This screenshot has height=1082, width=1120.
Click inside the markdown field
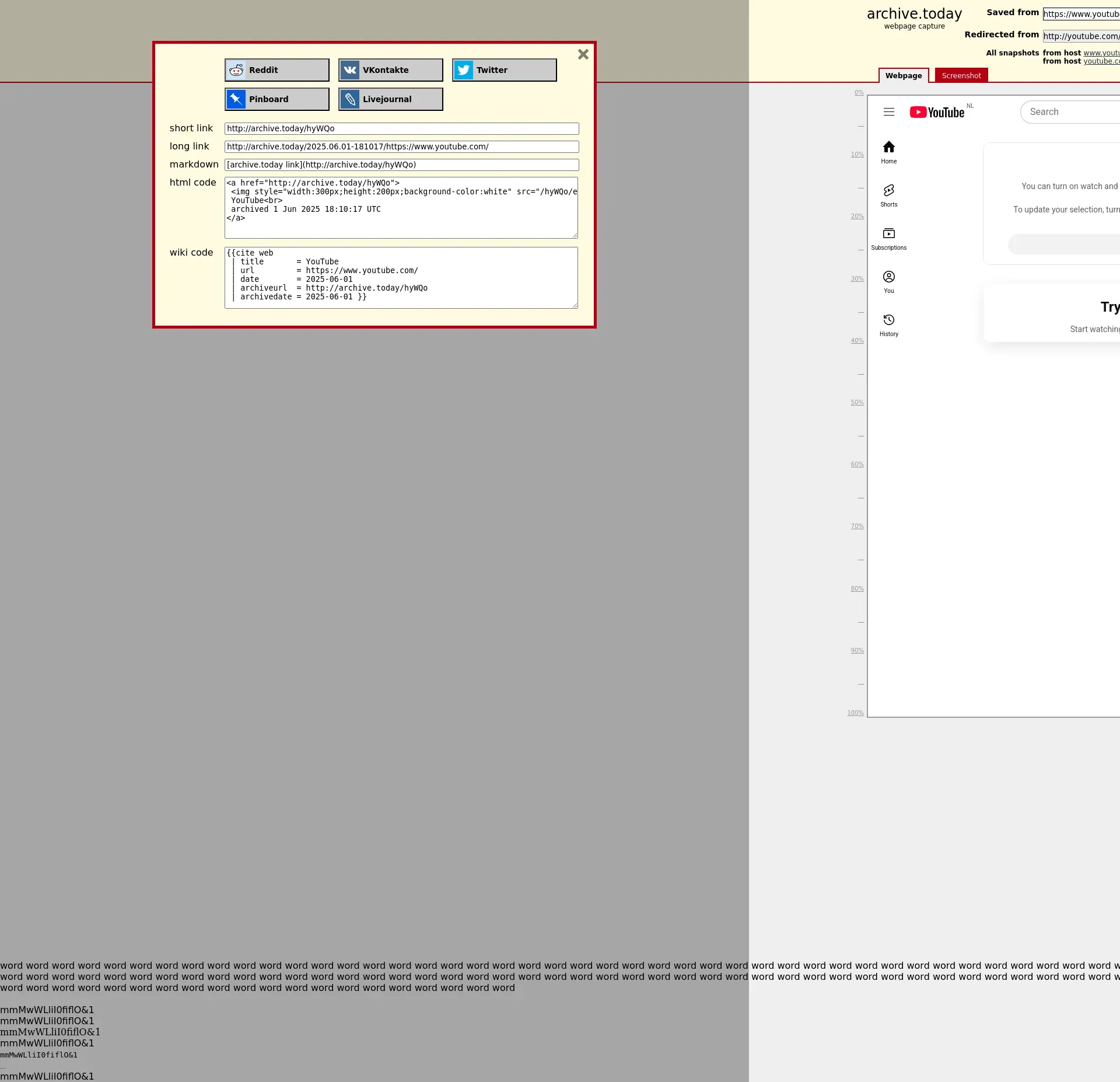(401, 165)
